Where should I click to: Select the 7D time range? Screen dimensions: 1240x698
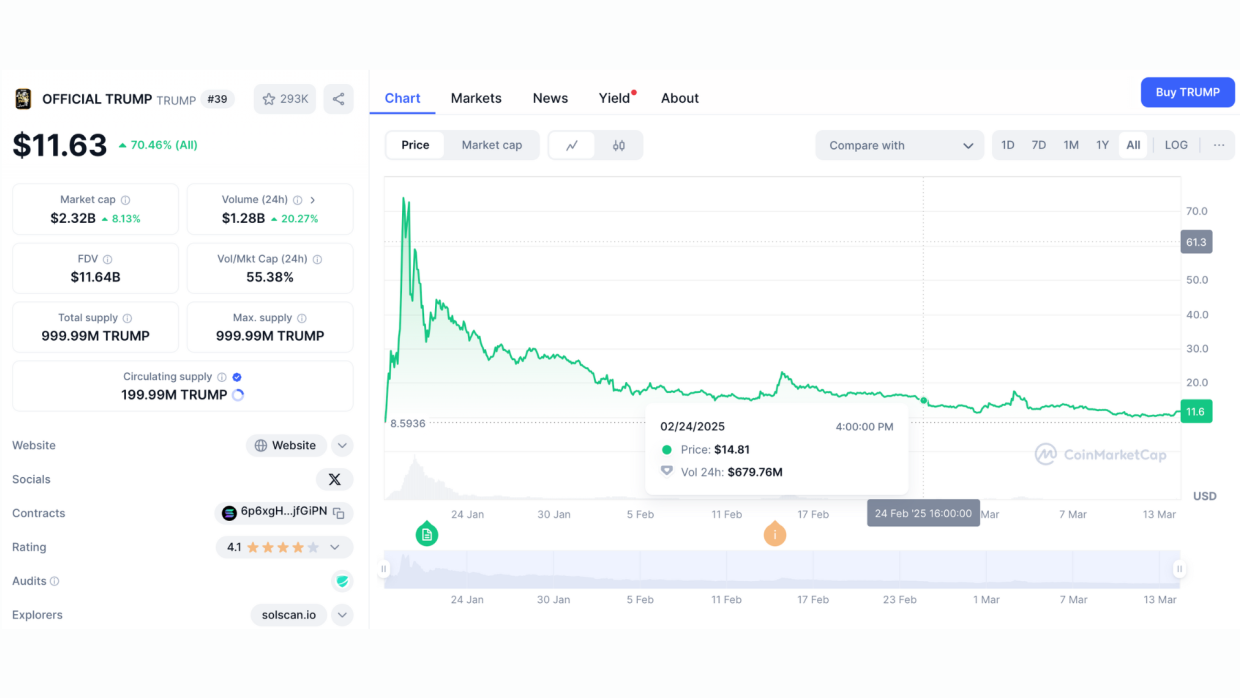[x=1039, y=145]
